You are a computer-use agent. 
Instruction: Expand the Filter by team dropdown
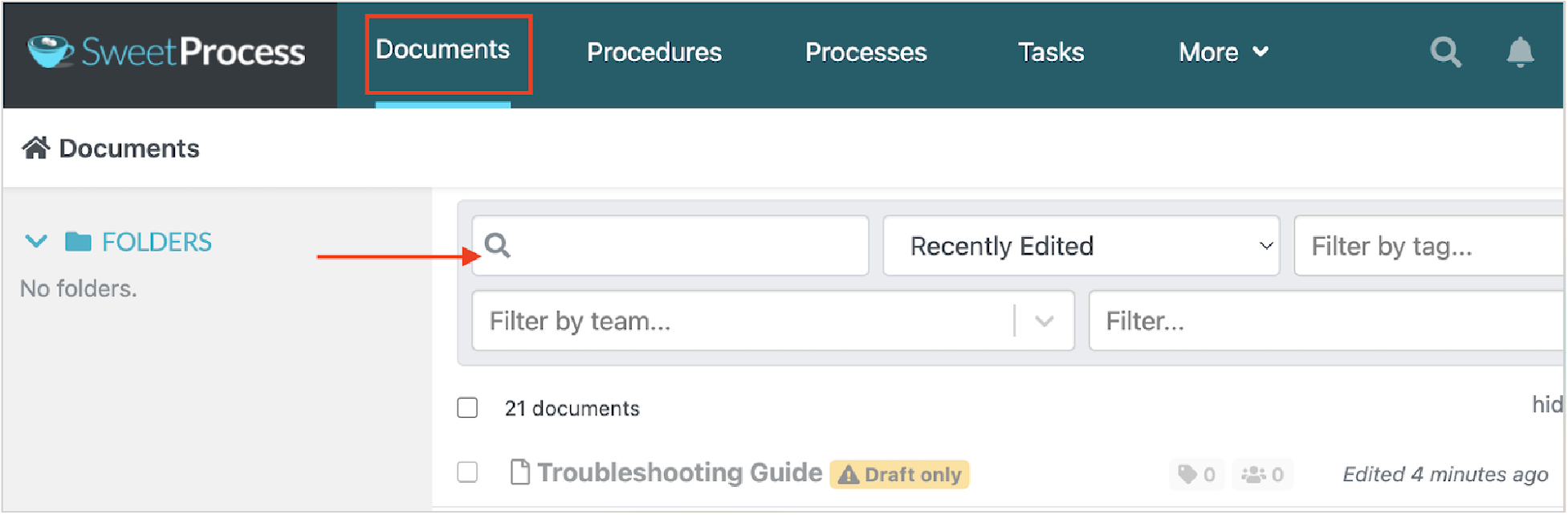pos(1044,321)
